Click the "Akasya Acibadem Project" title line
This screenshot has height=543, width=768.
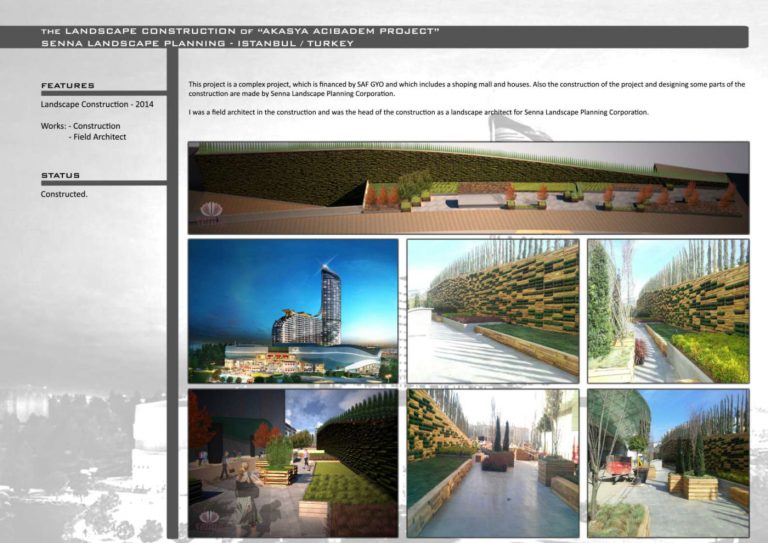(x=240, y=32)
